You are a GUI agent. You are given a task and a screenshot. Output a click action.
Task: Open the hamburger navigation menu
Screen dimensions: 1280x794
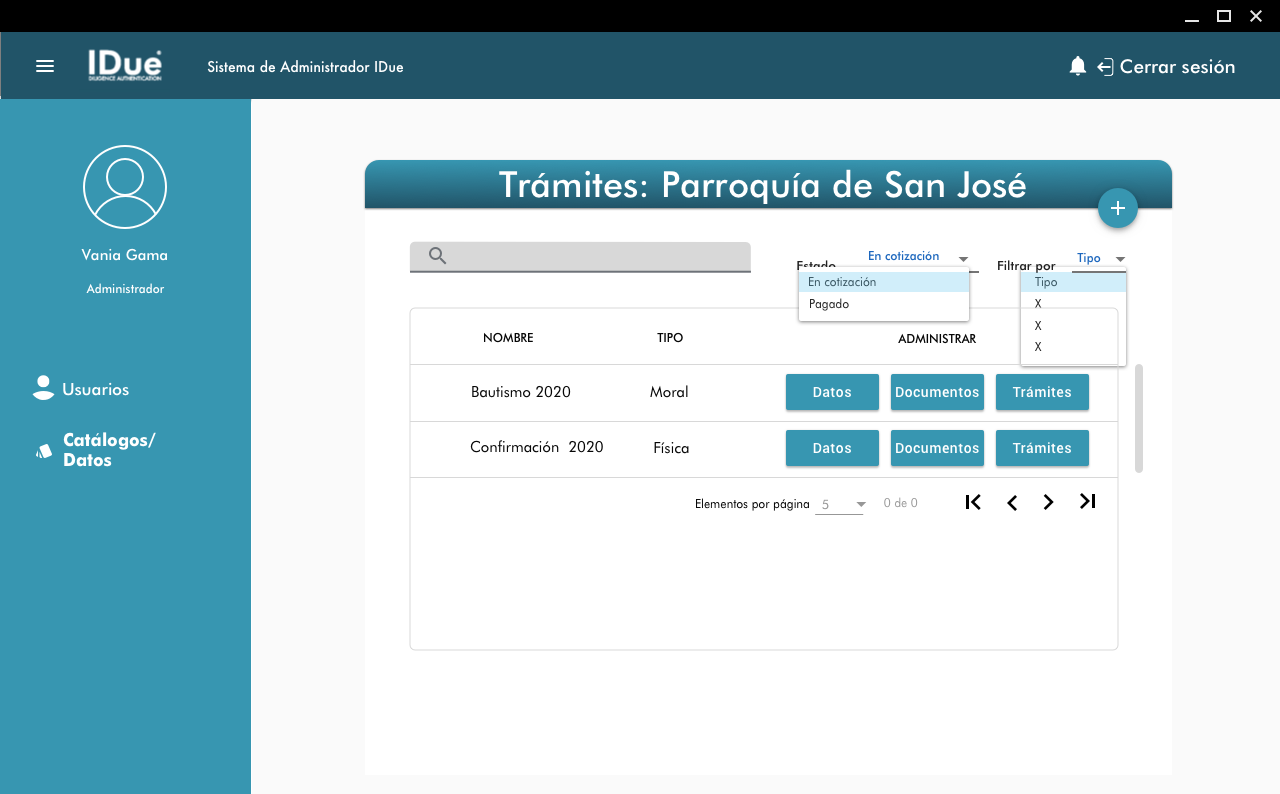click(x=45, y=66)
